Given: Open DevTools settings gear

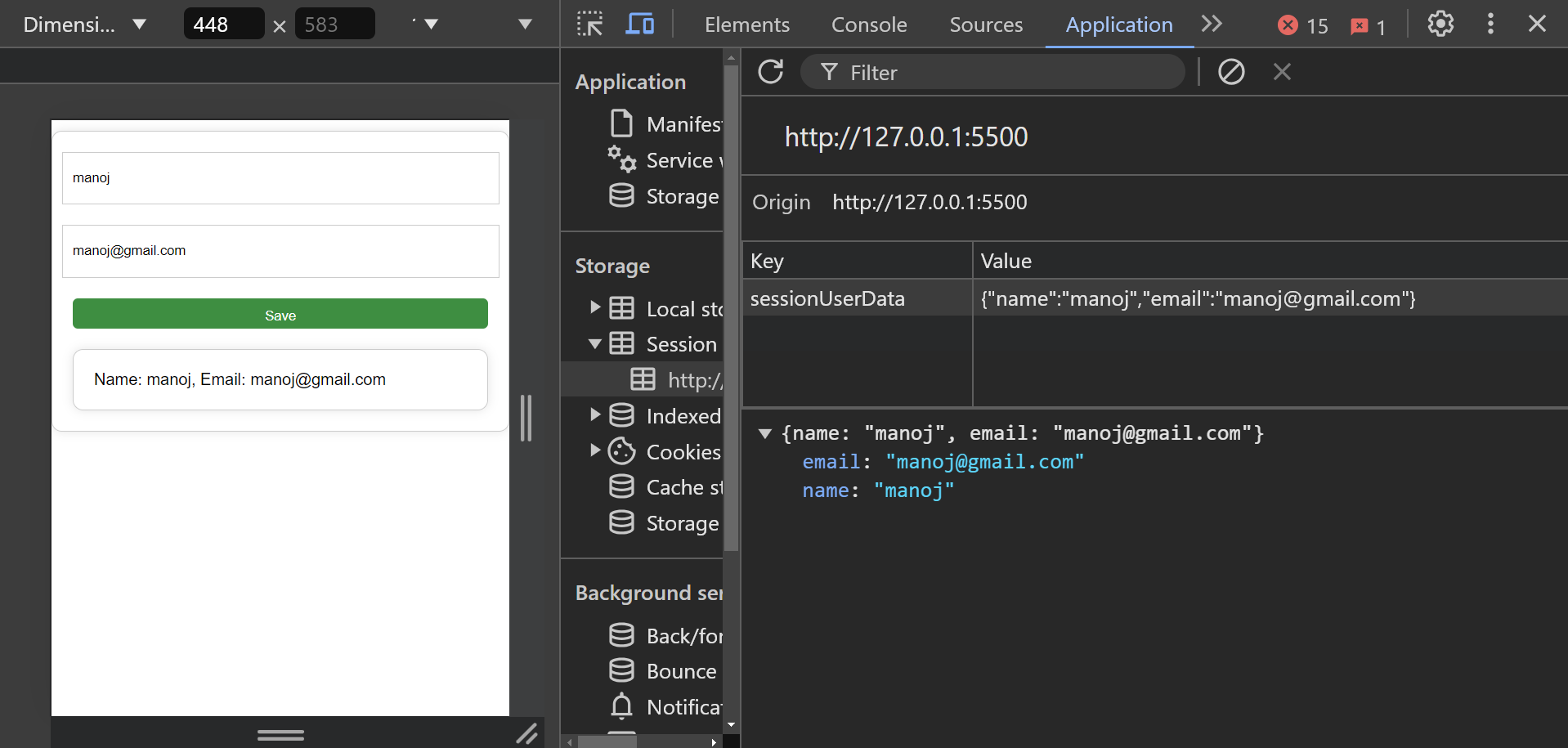Looking at the screenshot, I should click(x=1440, y=24).
